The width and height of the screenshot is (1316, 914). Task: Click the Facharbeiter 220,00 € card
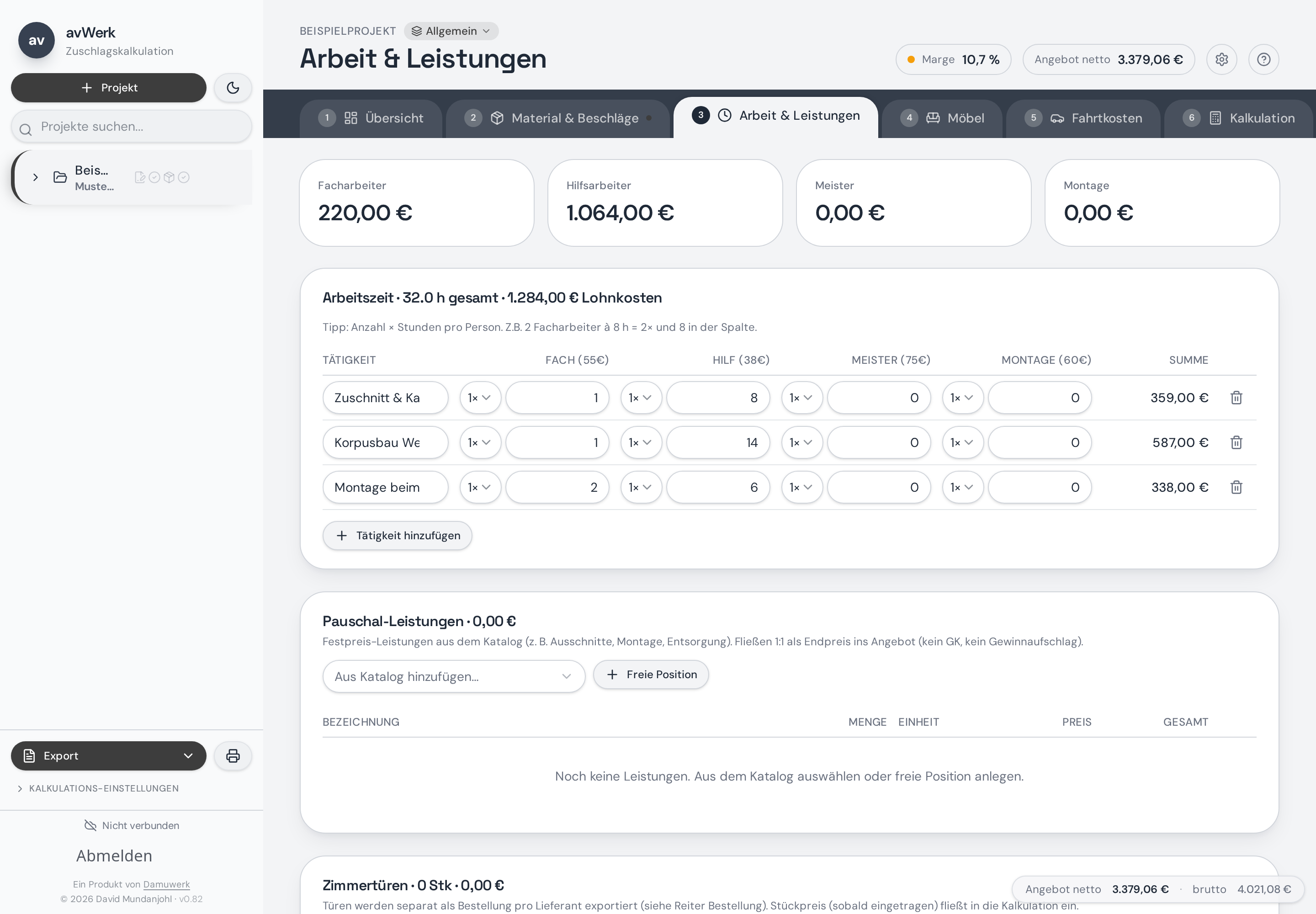(416, 203)
